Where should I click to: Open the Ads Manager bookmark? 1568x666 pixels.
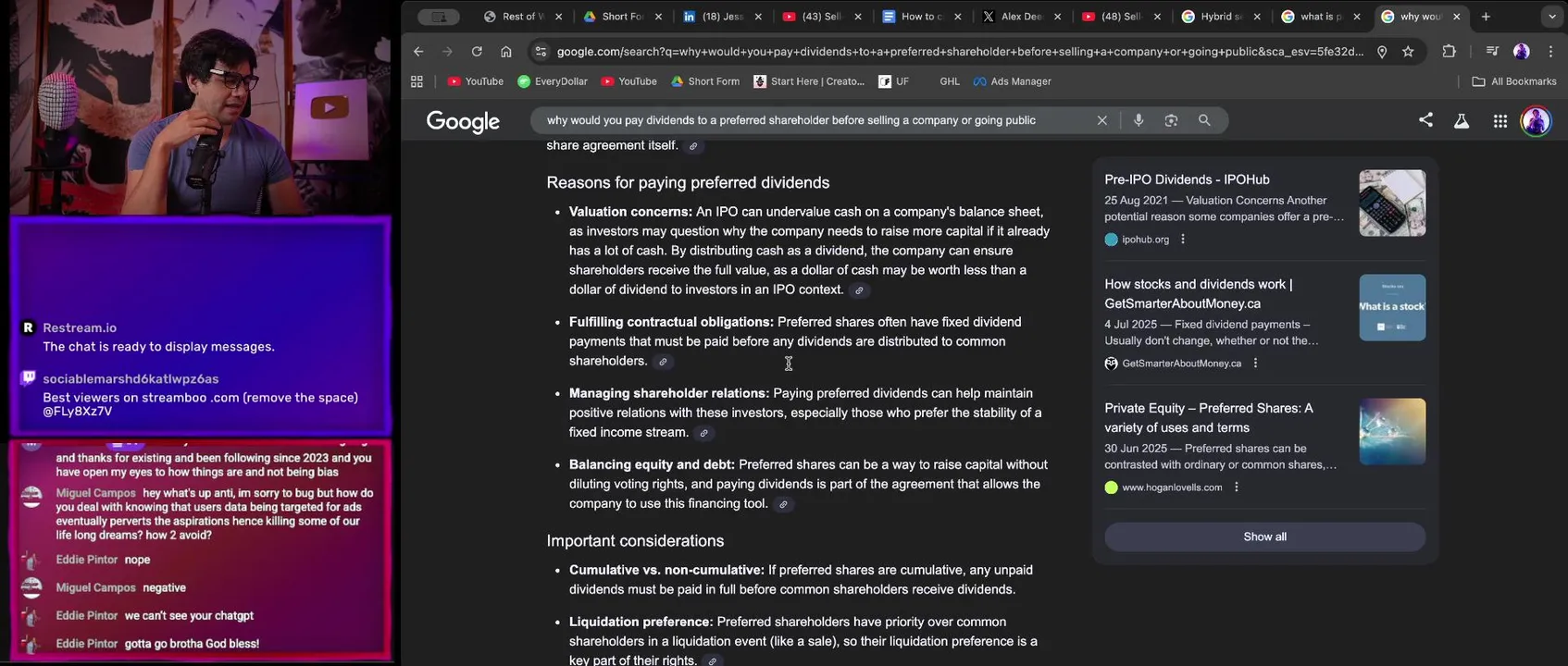click(x=1012, y=81)
